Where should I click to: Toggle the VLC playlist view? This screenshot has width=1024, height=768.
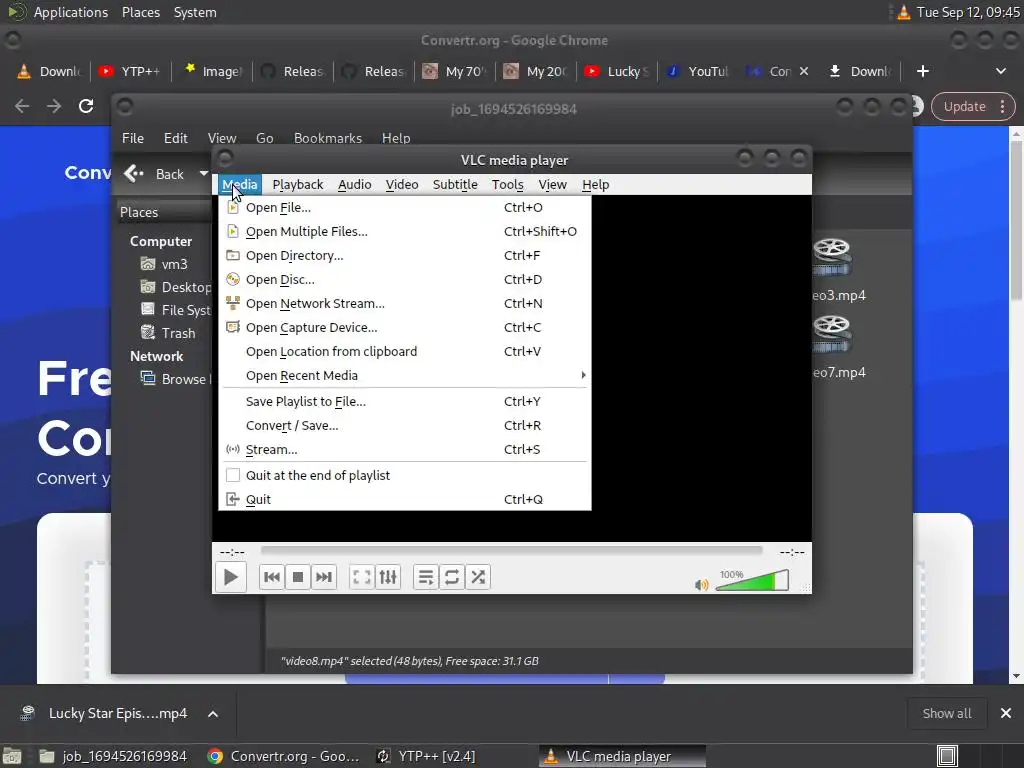point(426,577)
